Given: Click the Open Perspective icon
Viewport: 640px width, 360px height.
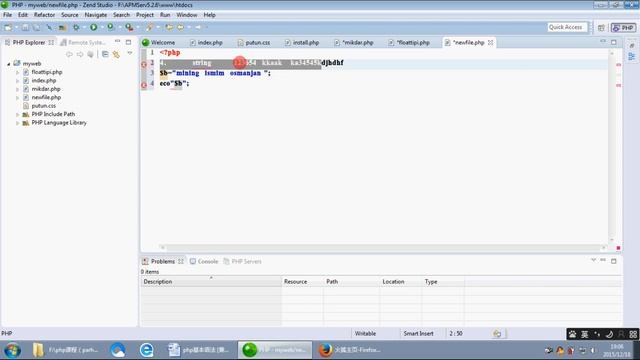Looking at the screenshot, I should [601, 28].
